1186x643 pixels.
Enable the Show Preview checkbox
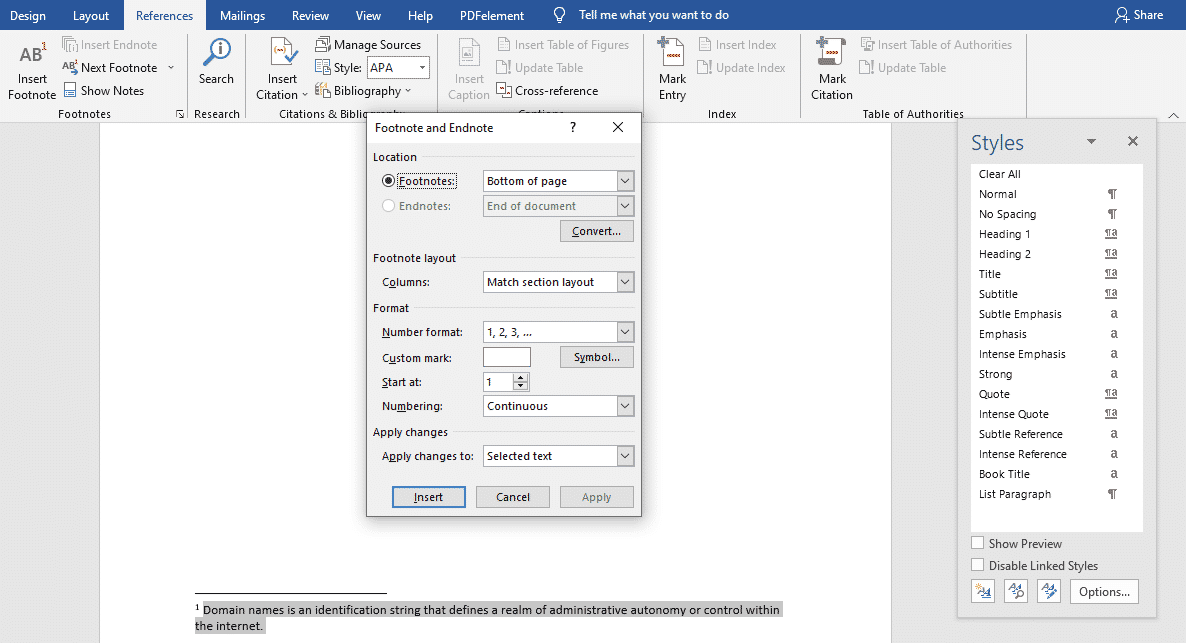point(977,543)
